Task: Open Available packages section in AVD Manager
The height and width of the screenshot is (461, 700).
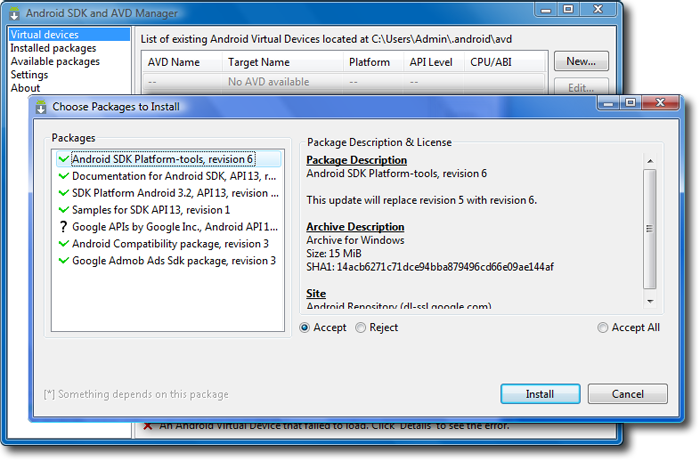Action: click(55, 61)
